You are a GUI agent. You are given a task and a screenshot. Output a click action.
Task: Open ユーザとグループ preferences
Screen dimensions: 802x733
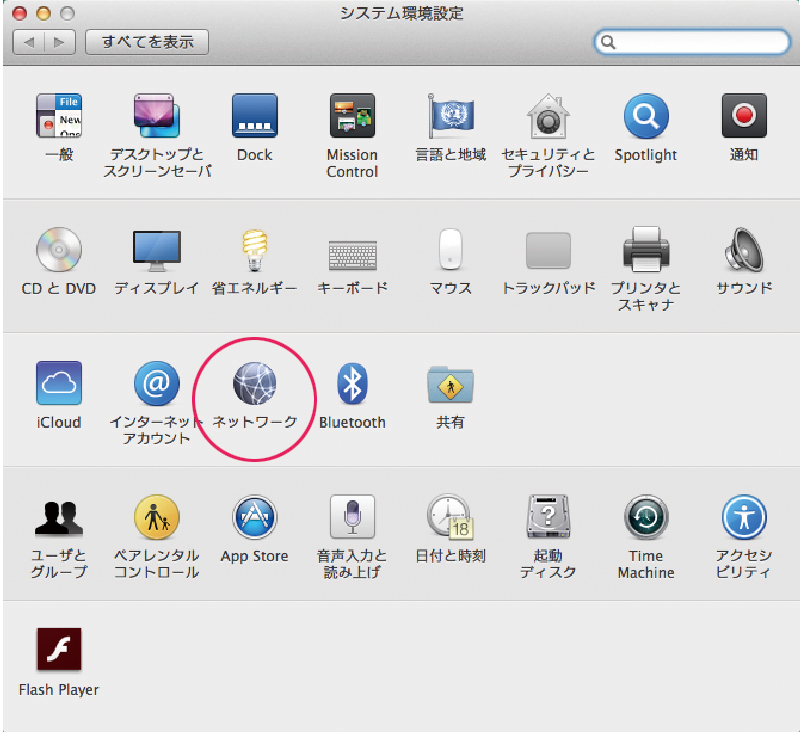tap(59, 518)
